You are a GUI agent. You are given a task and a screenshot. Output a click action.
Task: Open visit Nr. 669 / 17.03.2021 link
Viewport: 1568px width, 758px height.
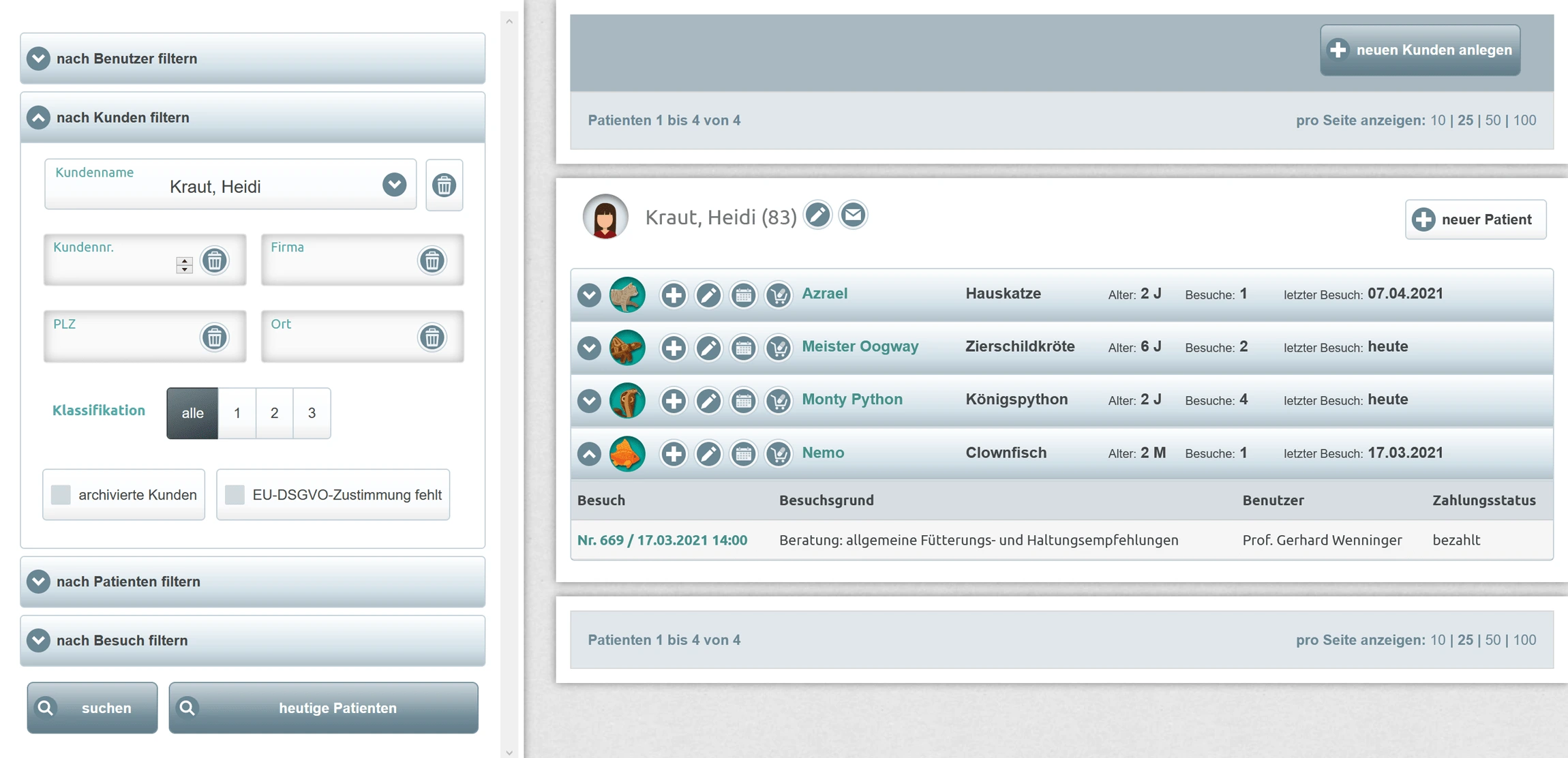662,541
